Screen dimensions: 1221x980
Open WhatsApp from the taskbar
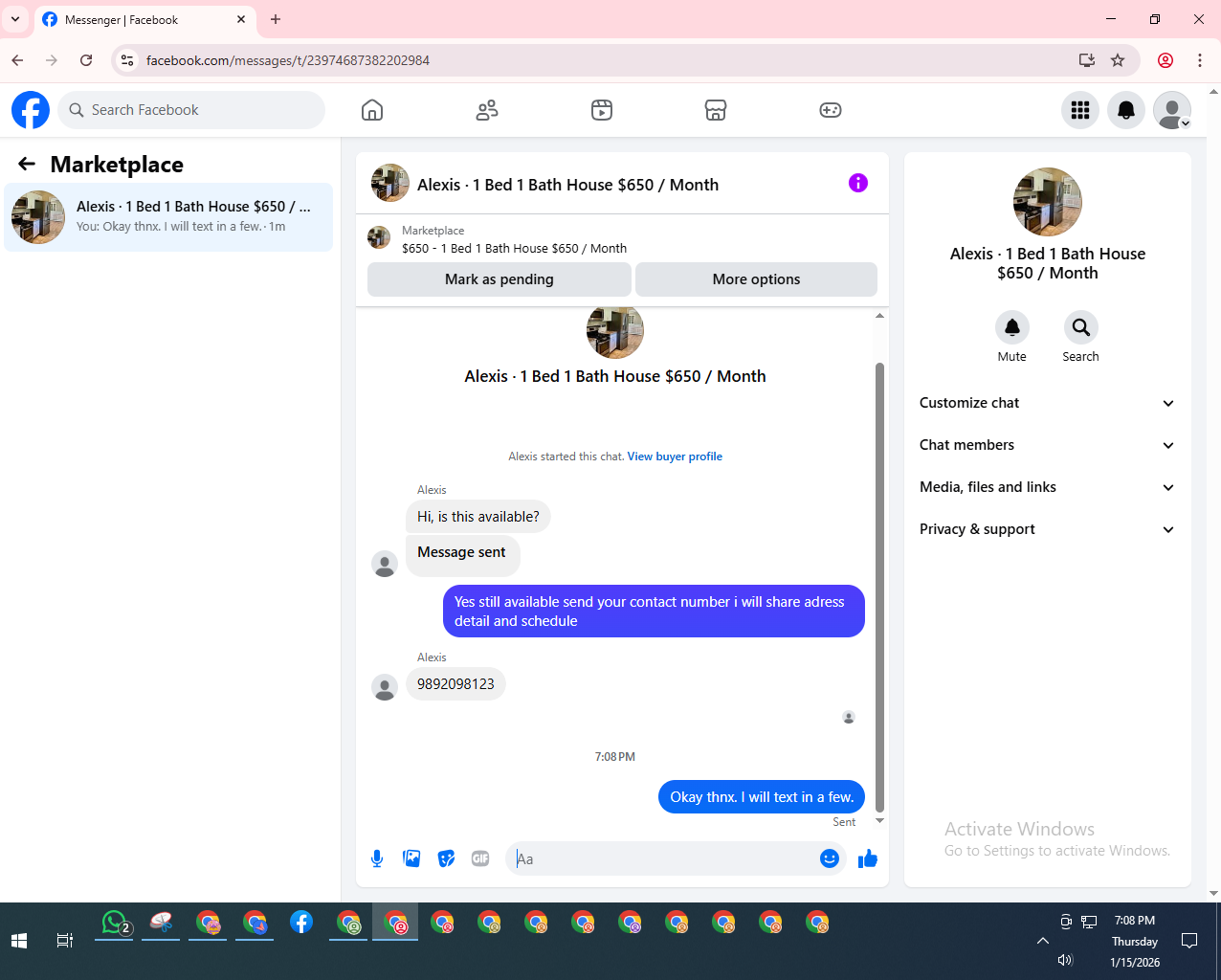click(114, 923)
